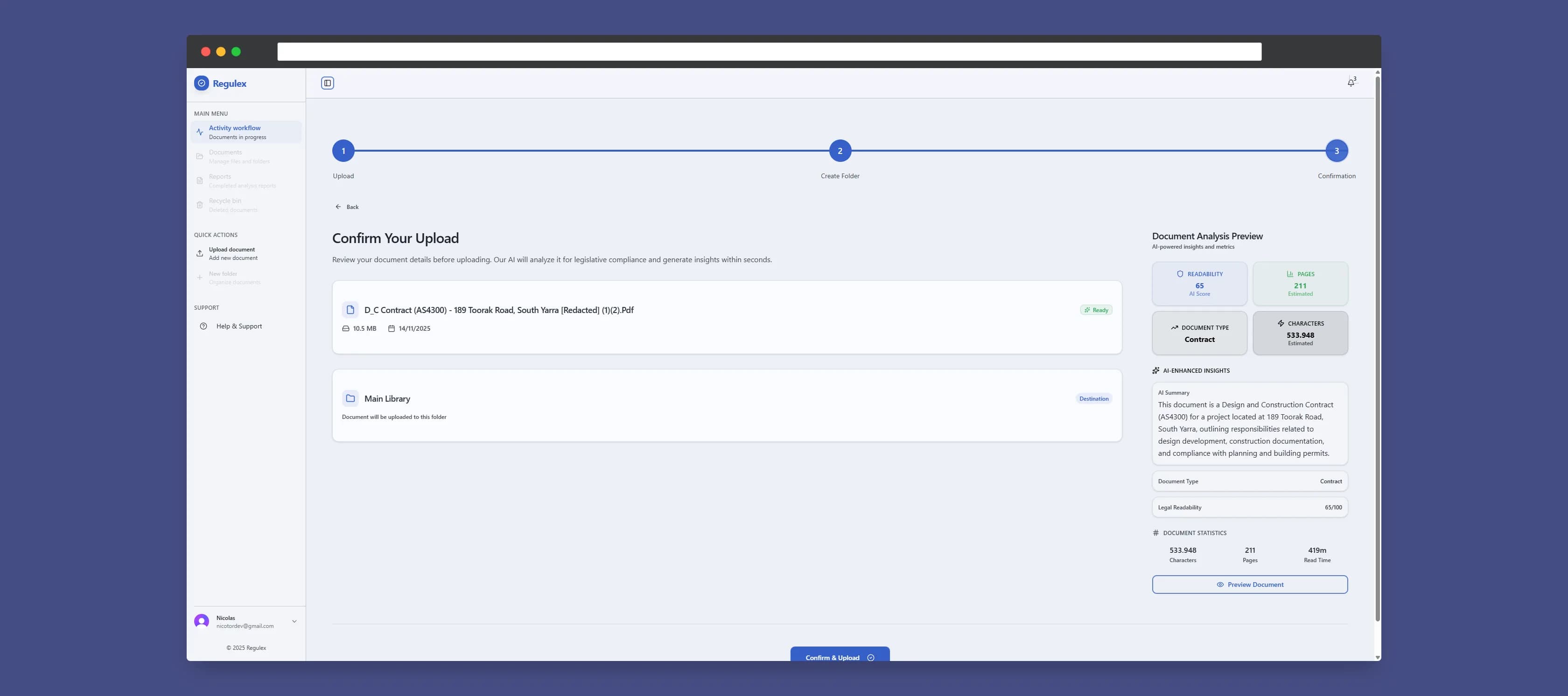Click the 533.948 Characters statistic
Screen dimensions: 1568x696
(1183, 555)
